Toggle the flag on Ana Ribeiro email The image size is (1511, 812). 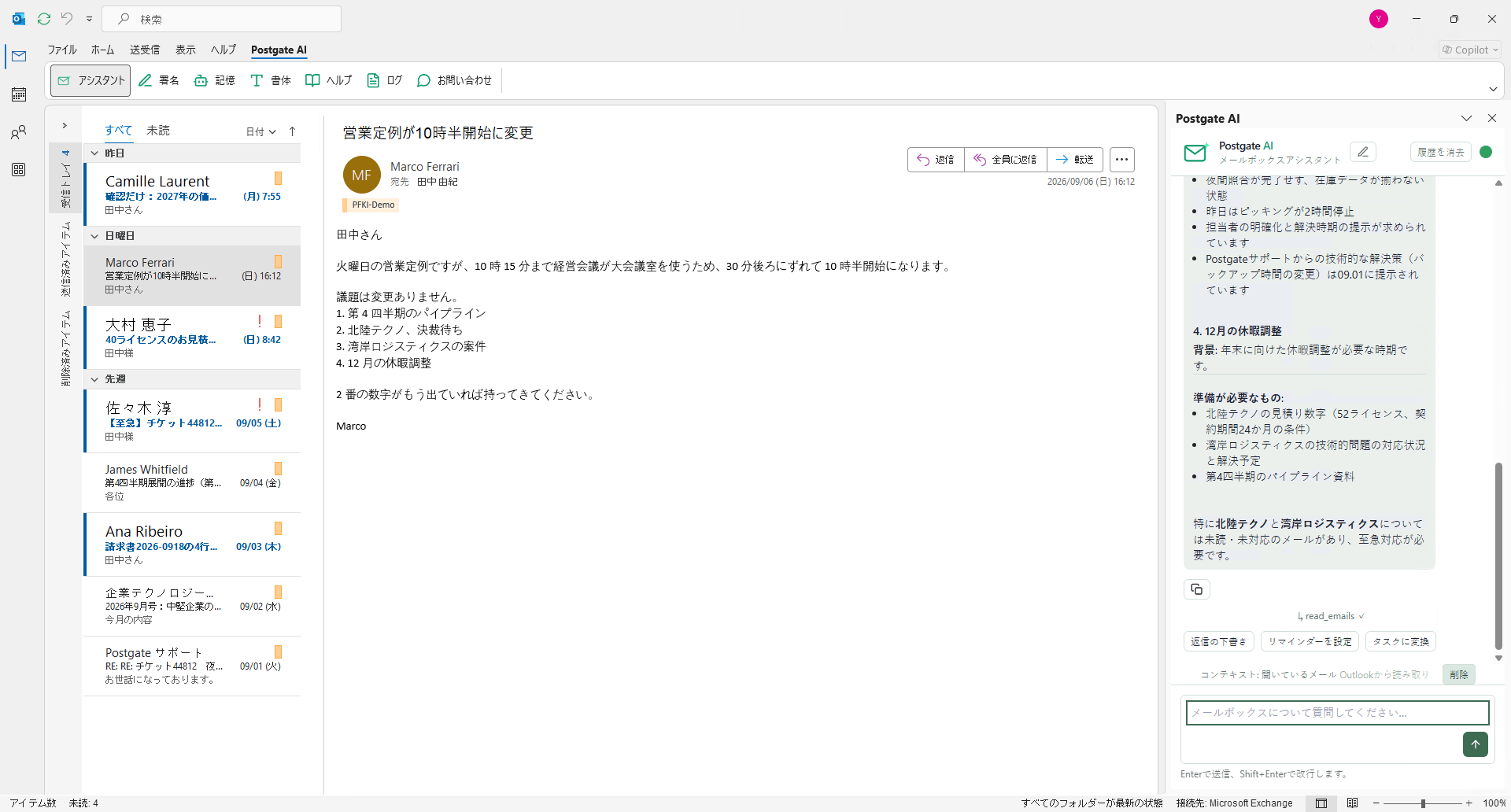click(278, 529)
